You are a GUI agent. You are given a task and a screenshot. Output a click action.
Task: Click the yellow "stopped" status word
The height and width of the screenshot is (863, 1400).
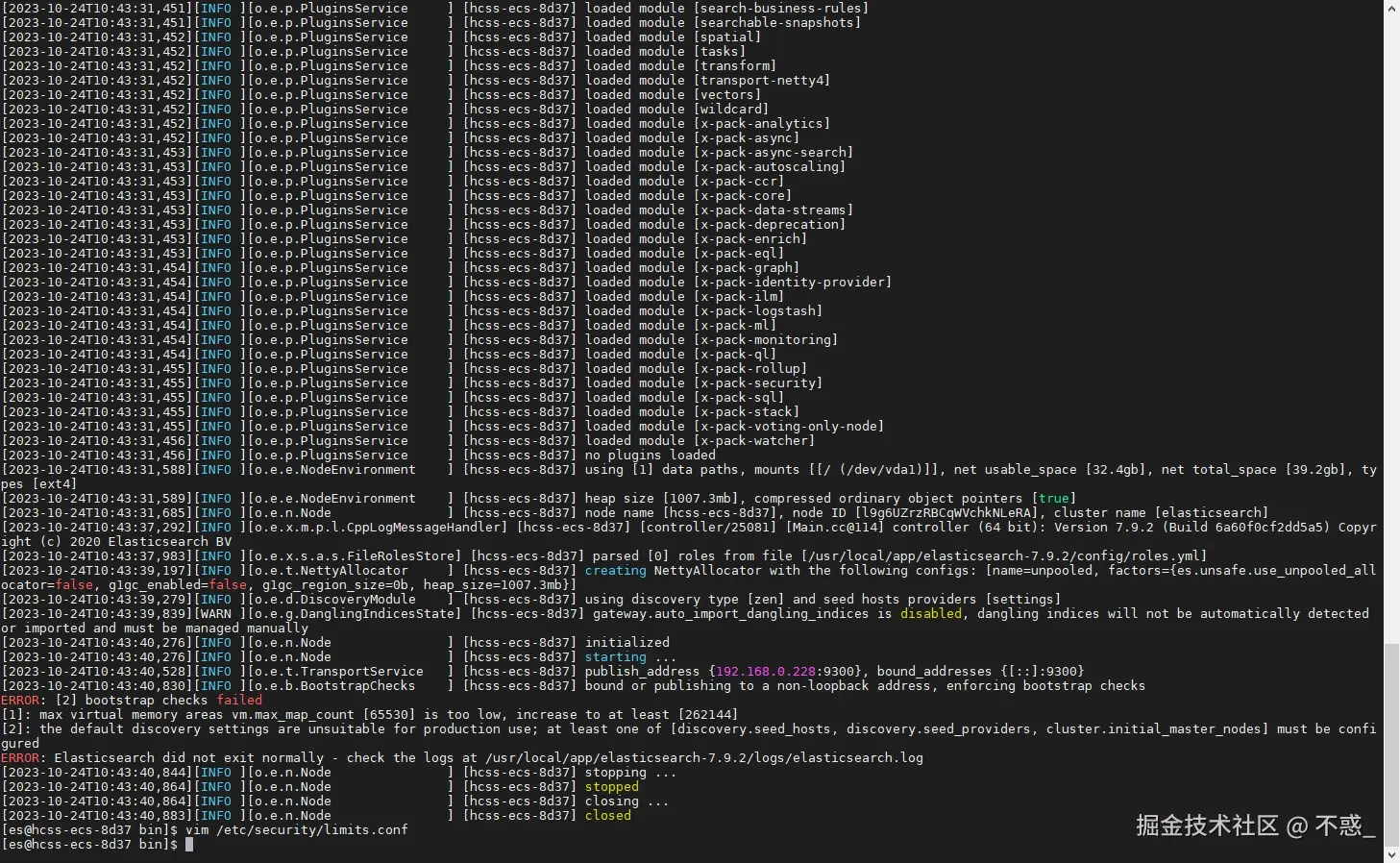pos(611,787)
